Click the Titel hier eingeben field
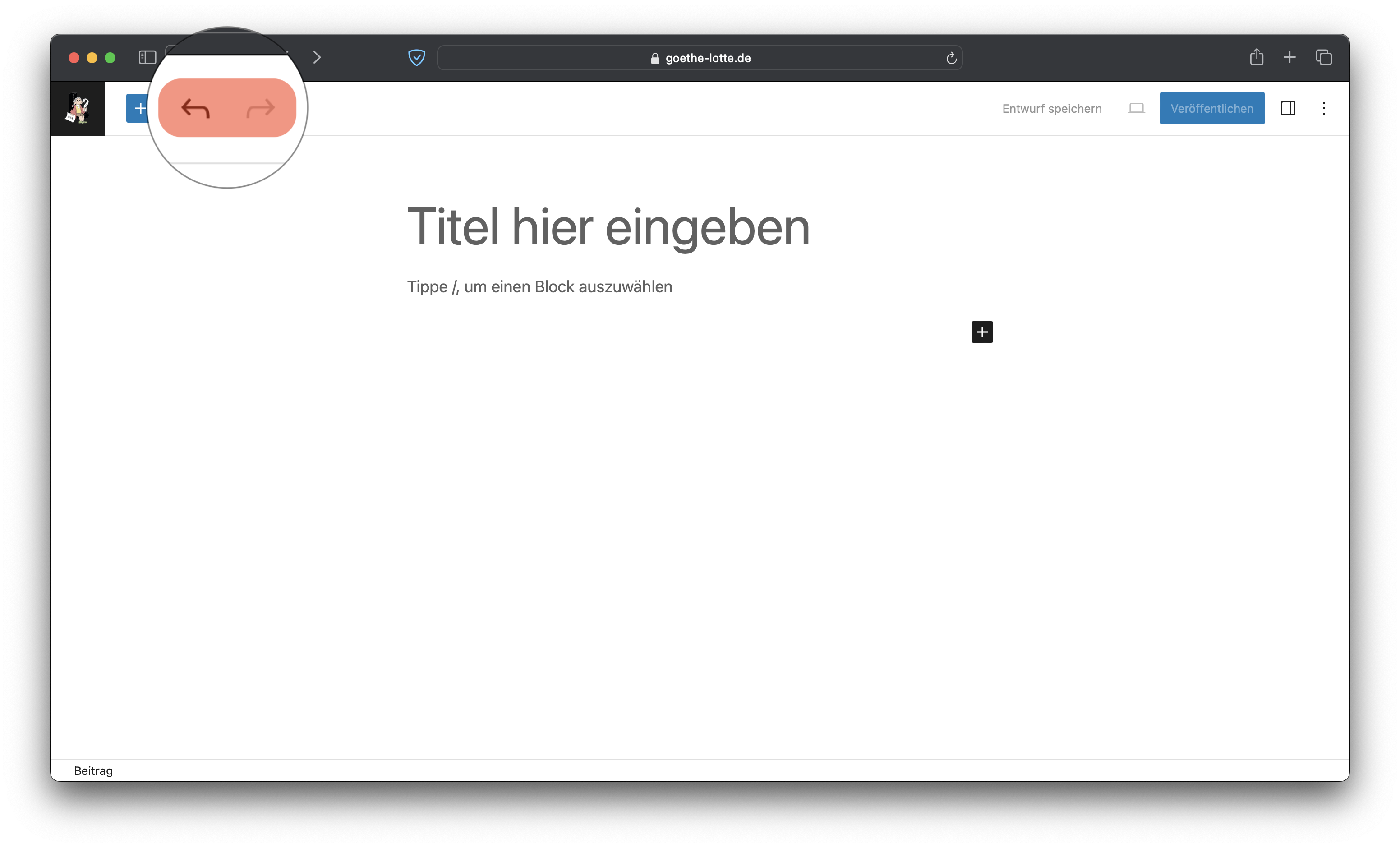 (608, 227)
